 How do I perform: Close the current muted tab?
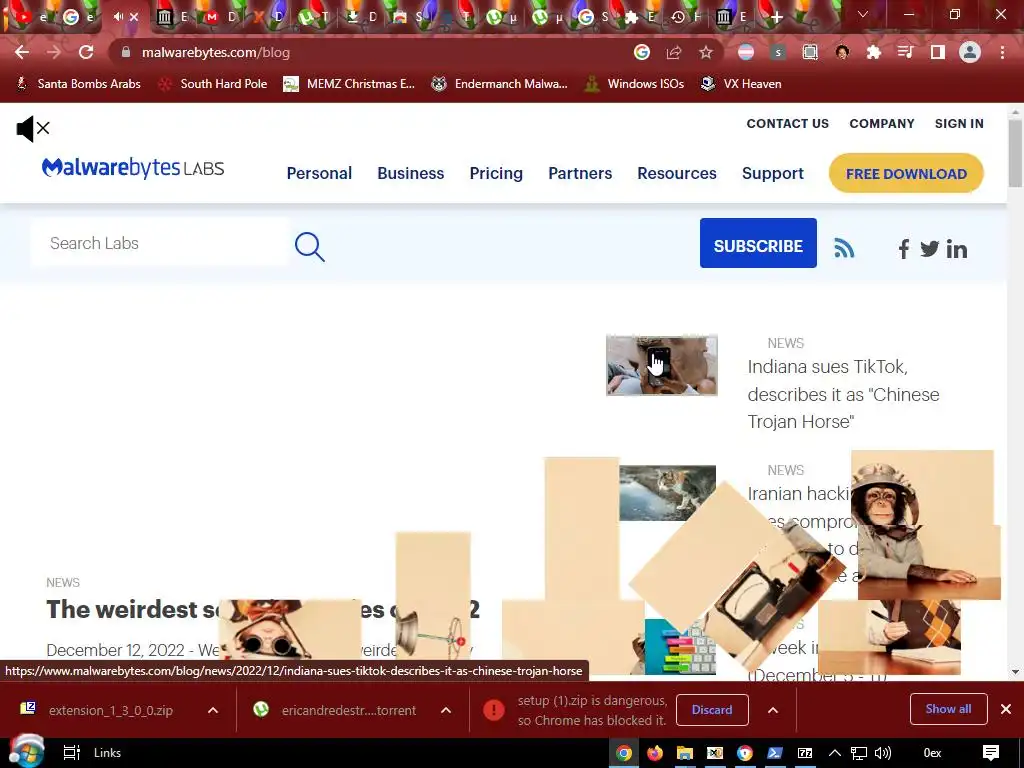[x=134, y=17]
